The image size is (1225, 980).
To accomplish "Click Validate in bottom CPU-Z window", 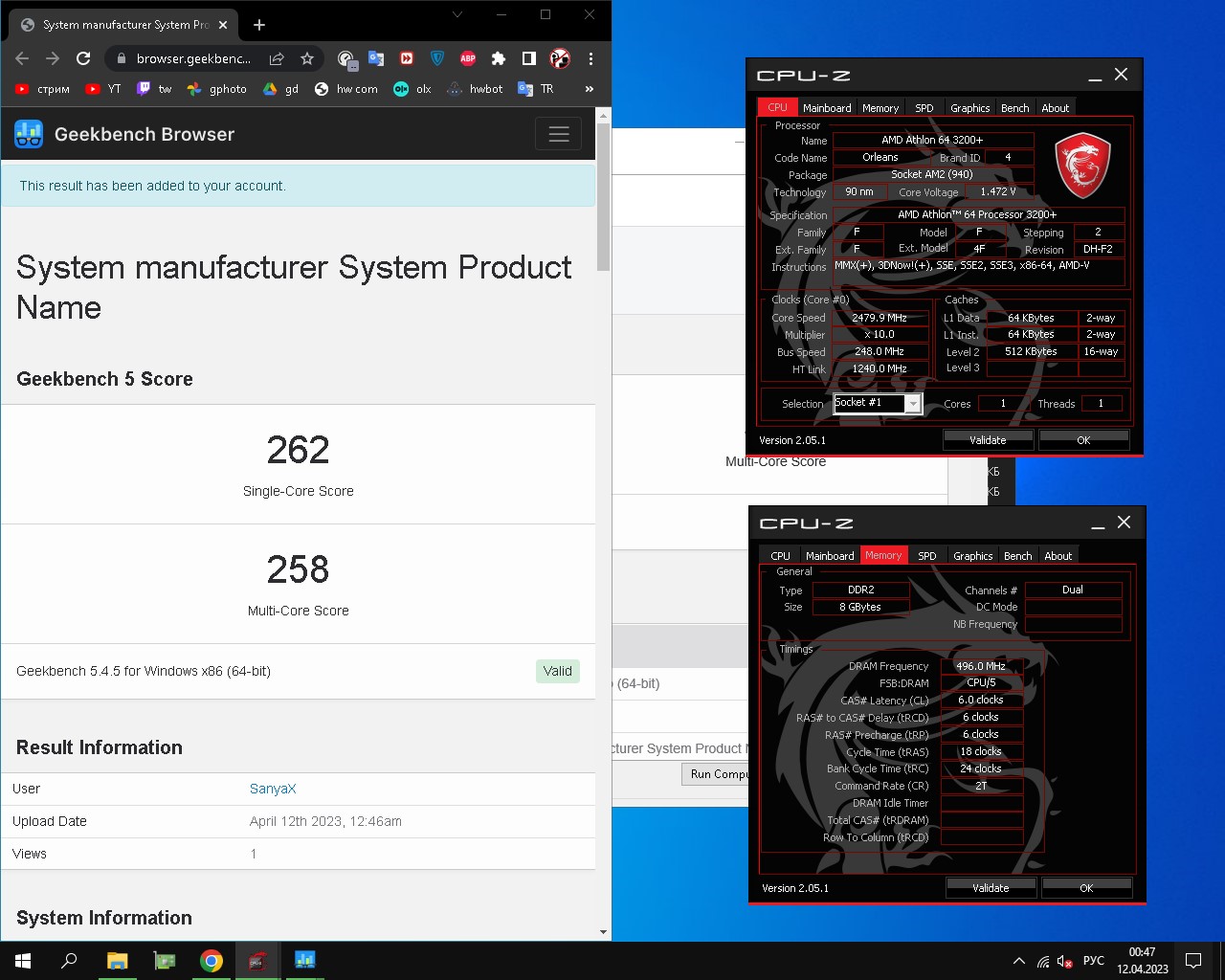I will tap(991, 888).
